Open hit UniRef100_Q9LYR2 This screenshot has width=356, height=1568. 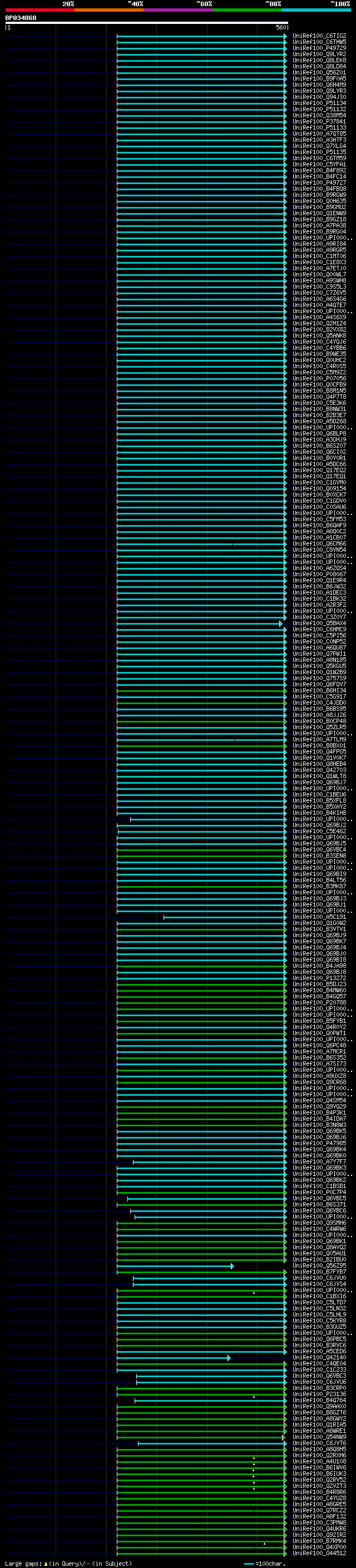[319, 54]
